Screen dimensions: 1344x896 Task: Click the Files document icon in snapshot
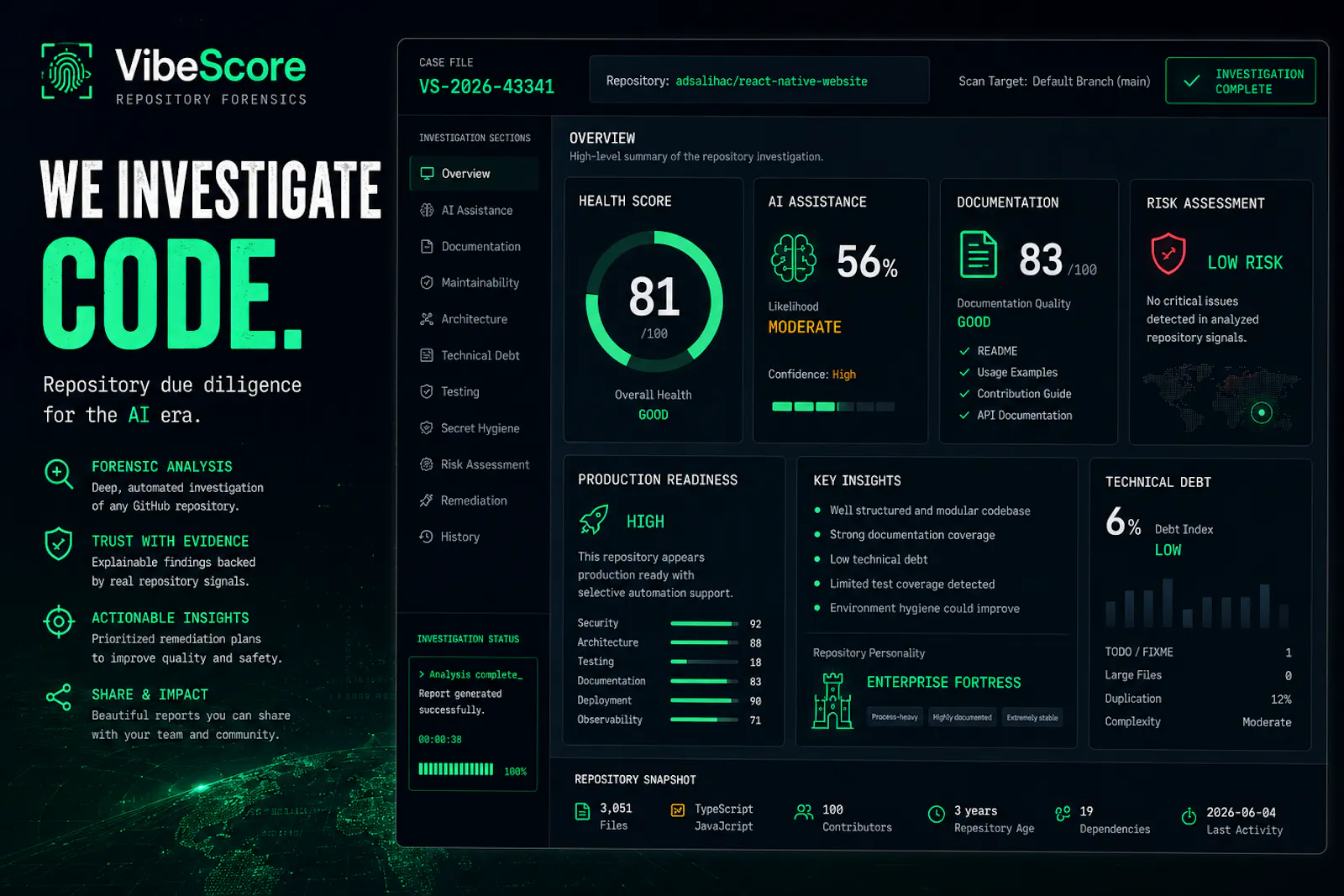click(x=582, y=811)
